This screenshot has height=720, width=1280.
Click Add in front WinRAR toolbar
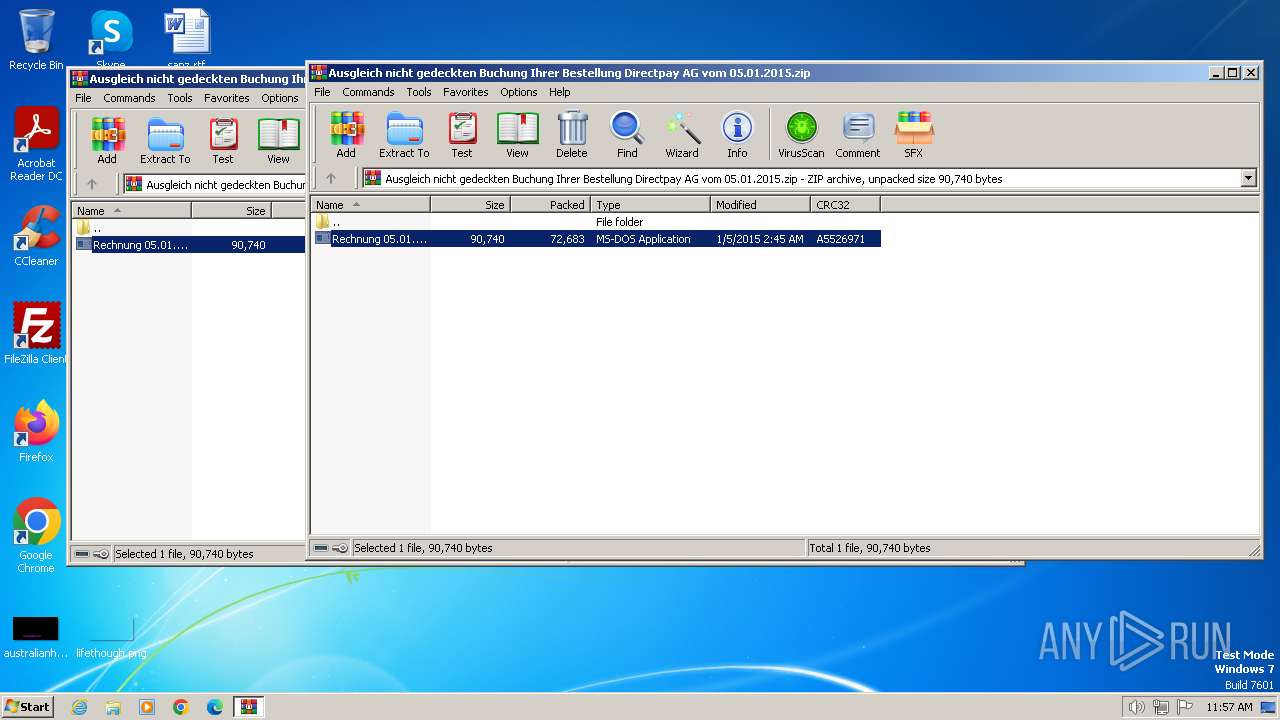[x=346, y=134]
